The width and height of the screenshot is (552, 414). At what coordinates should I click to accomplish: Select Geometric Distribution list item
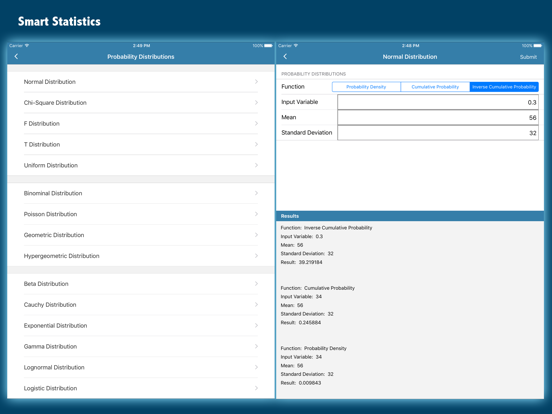(141, 235)
